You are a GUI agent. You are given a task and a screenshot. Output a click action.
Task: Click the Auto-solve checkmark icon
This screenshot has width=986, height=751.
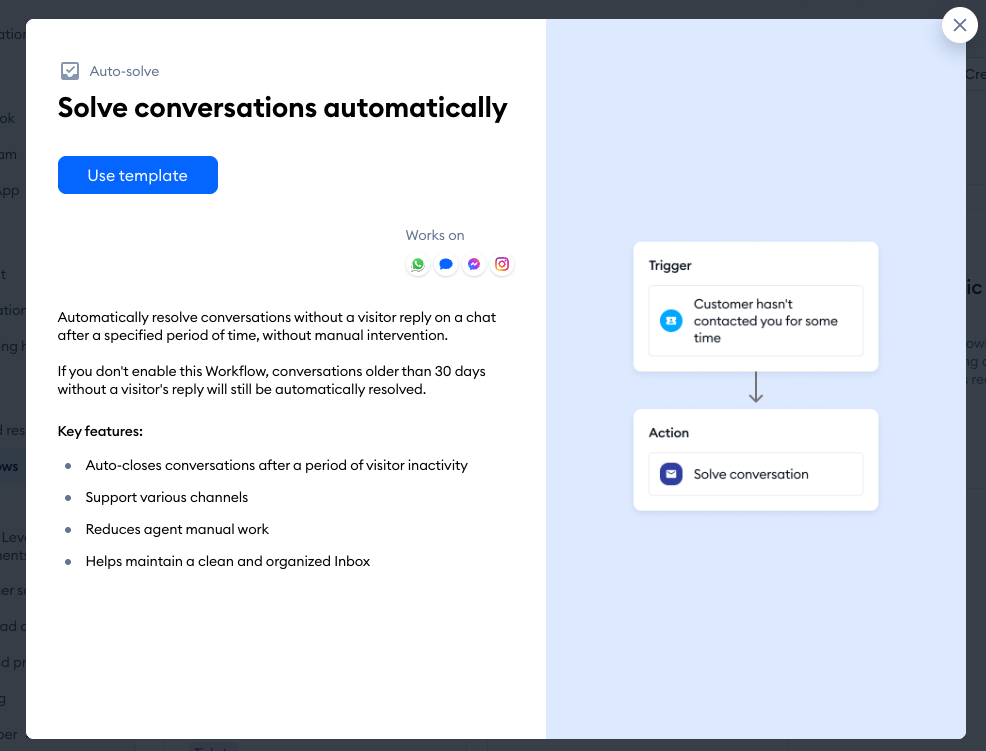70,71
